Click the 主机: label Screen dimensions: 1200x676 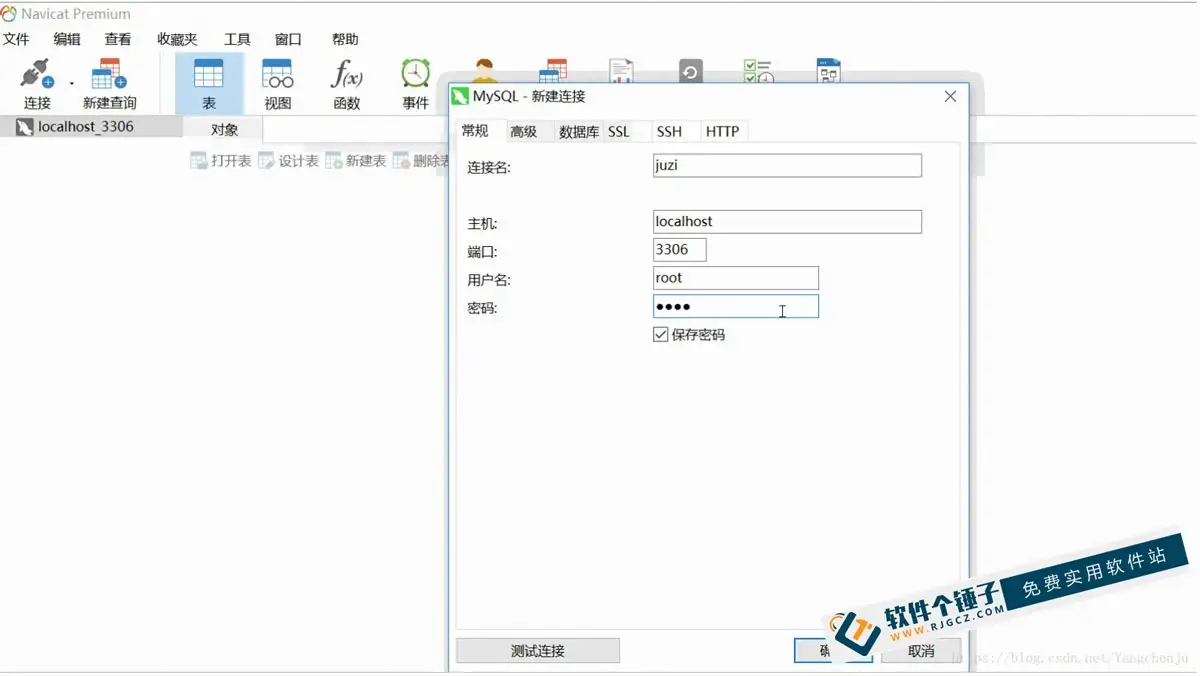(x=482, y=224)
